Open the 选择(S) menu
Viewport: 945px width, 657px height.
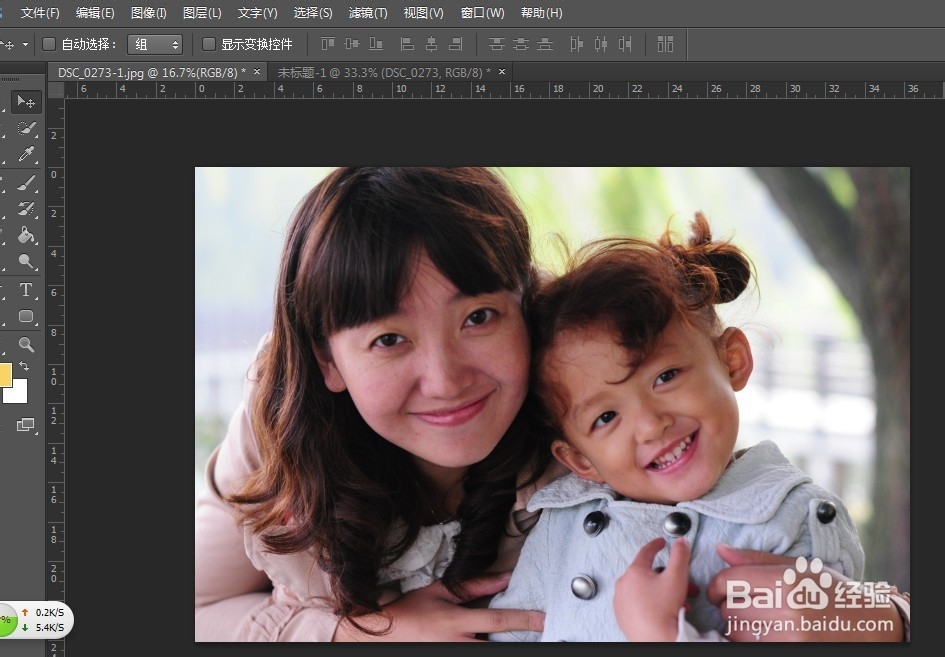[x=313, y=13]
